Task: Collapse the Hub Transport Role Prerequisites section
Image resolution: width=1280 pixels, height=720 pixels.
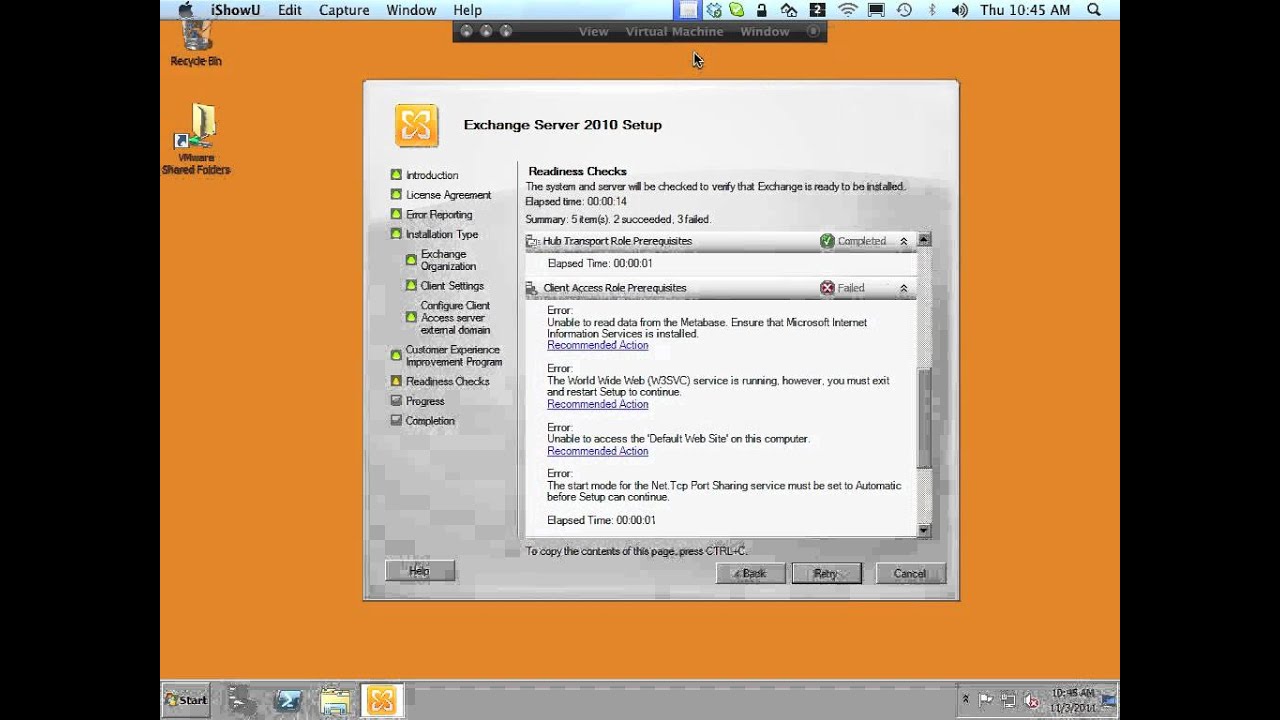Action: pos(904,241)
